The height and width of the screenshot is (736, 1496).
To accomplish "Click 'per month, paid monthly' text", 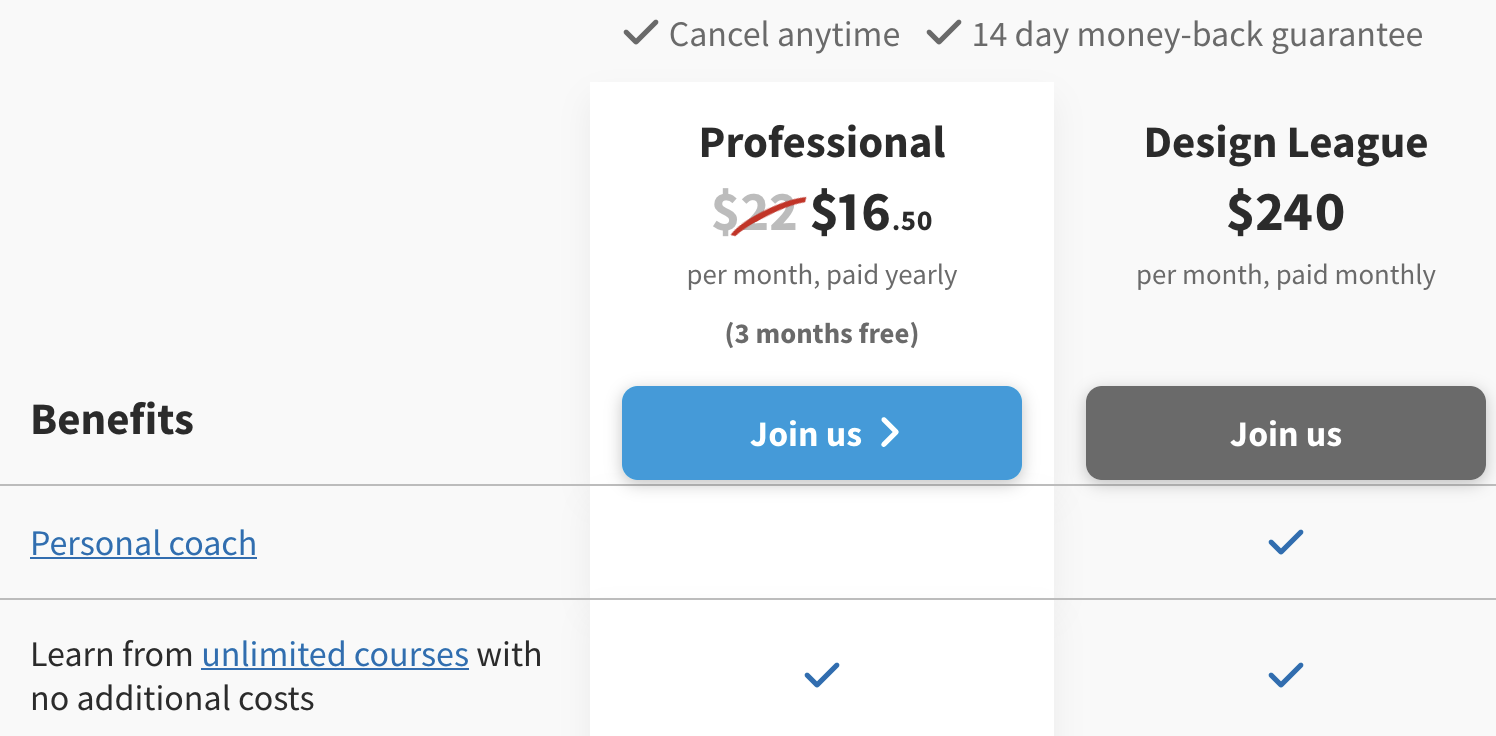I will (1286, 275).
